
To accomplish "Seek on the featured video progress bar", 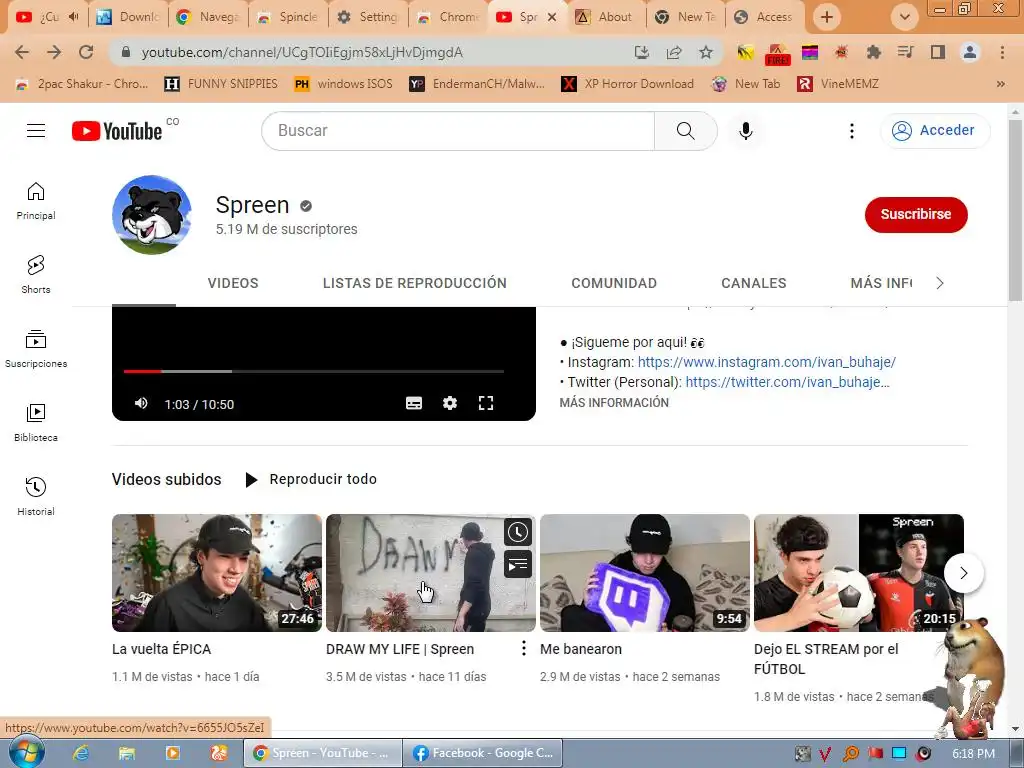I will pyautogui.click(x=313, y=371).
